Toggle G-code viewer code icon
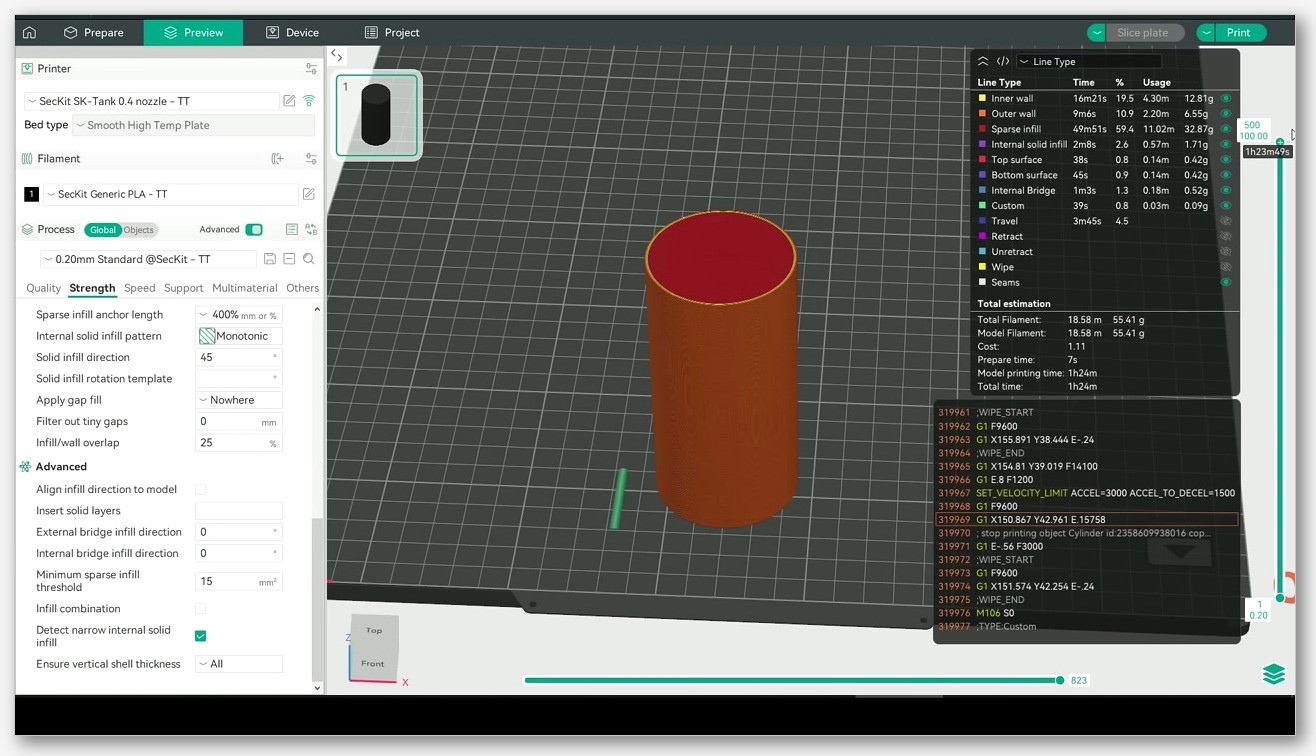This screenshot has height=756, width=1316. point(1002,61)
